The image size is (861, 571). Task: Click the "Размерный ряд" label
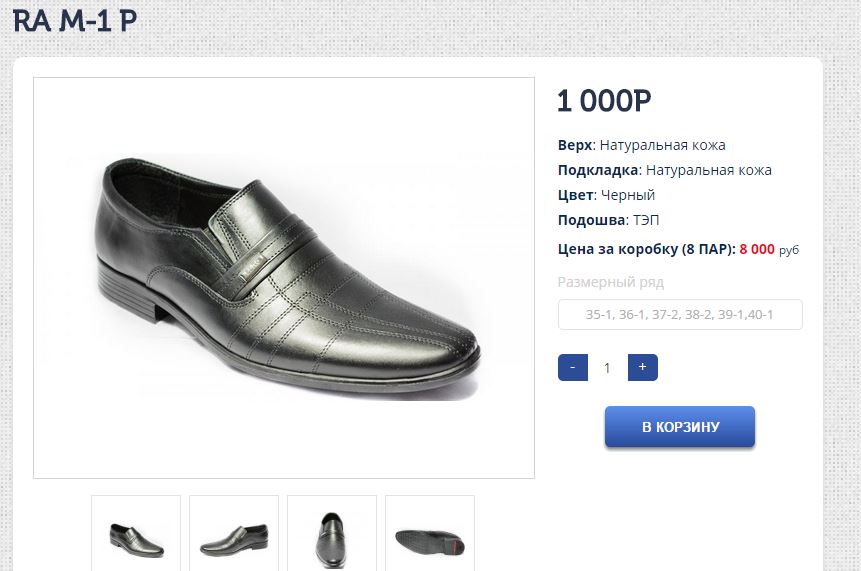pyautogui.click(x=610, y=282)
